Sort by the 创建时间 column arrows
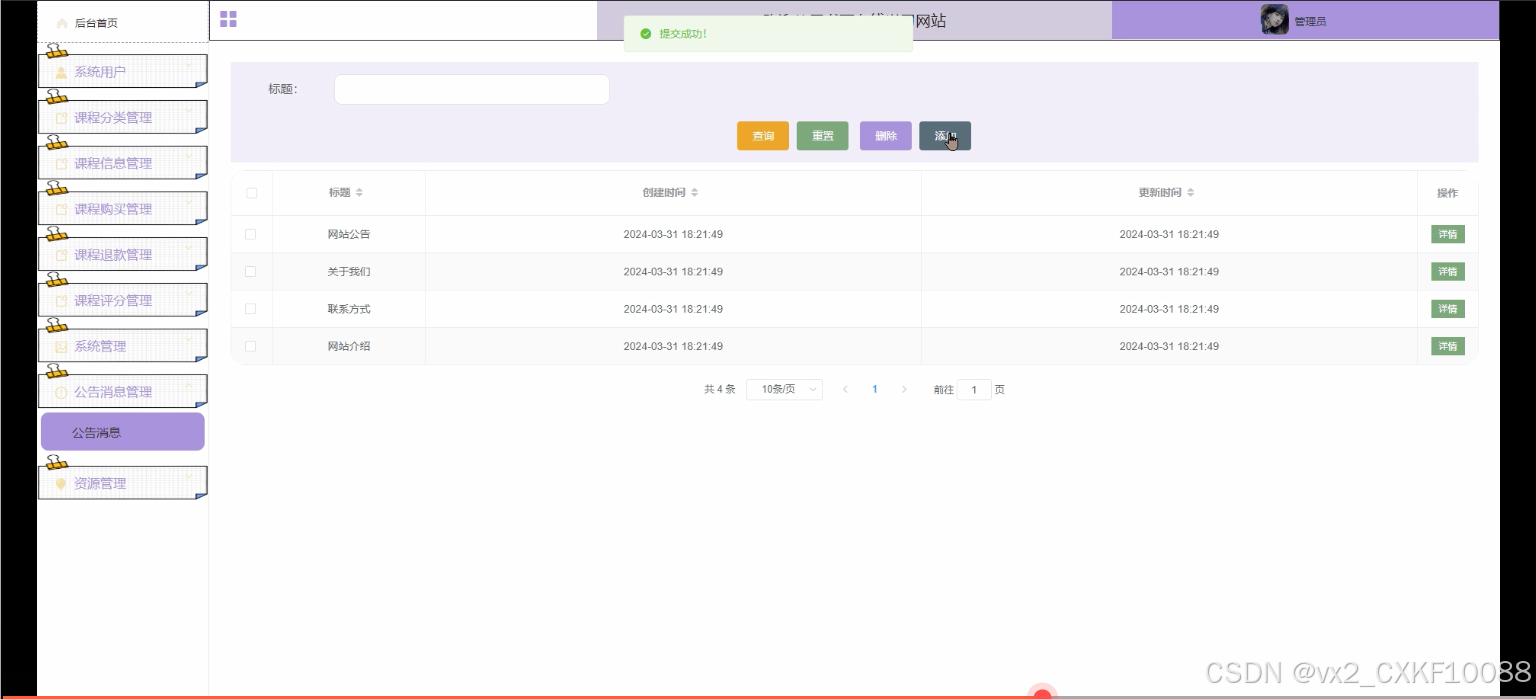Image resolution: width=1536 pixels, height=699 pixels. (694, 193)
